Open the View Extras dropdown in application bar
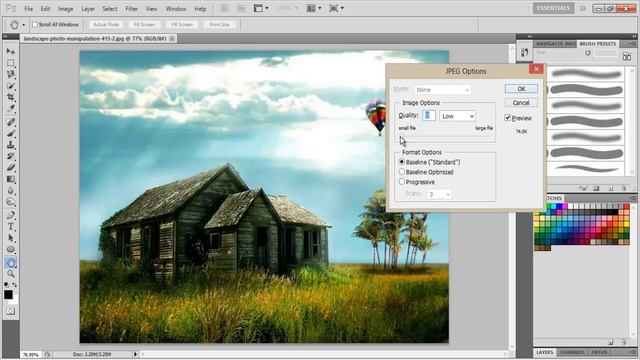The image size is (640, 360). pos(261,8)
